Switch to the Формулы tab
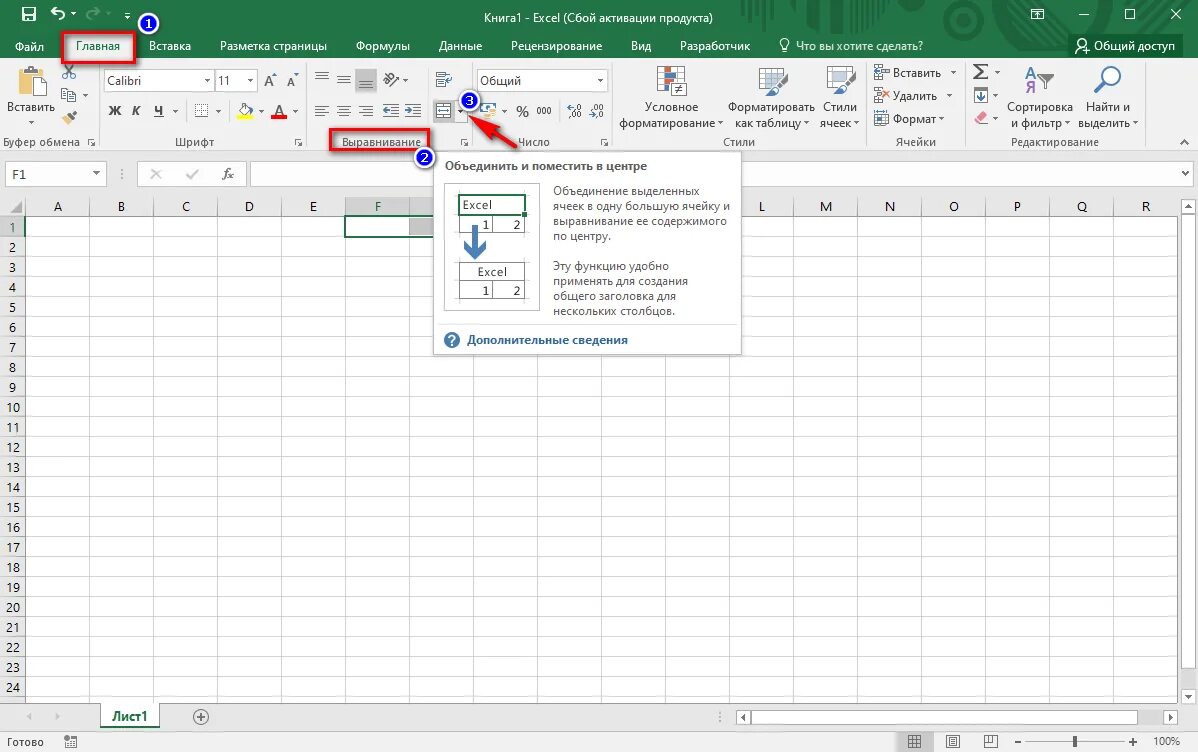Screen dimensions: 1198x752 [x=383, y=46]
